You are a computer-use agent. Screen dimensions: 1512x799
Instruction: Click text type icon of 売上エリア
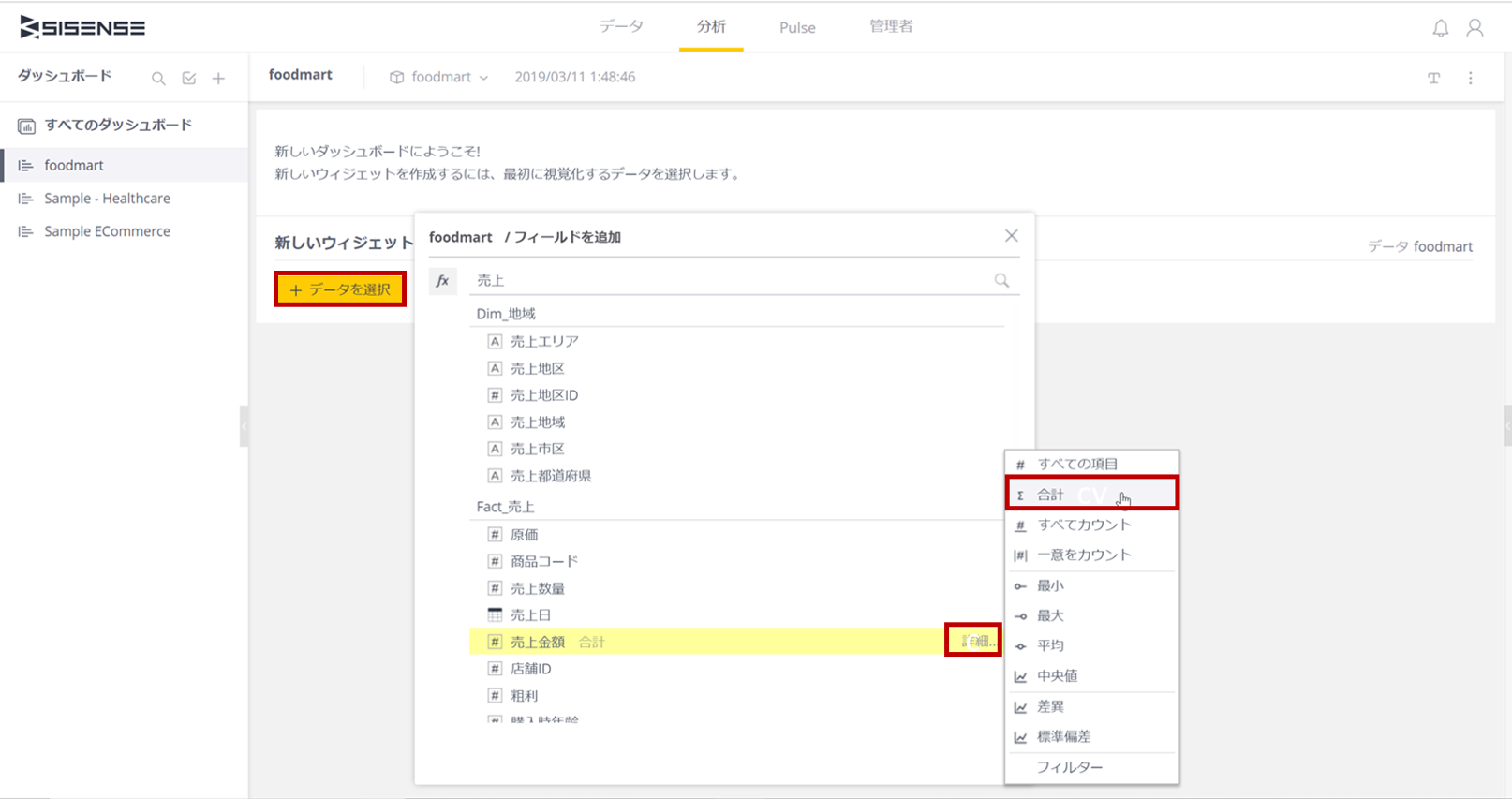(495, 341)
